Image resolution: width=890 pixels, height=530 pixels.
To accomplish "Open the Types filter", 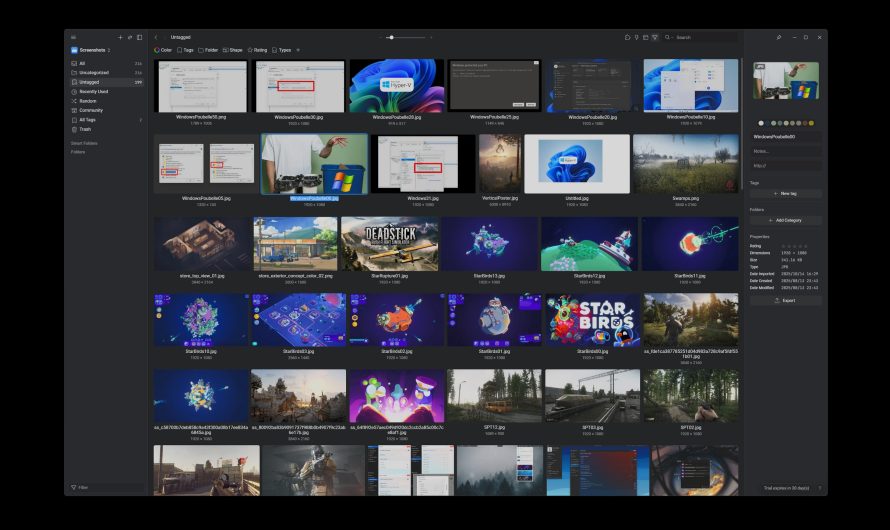I will click(x=282, y=50).
